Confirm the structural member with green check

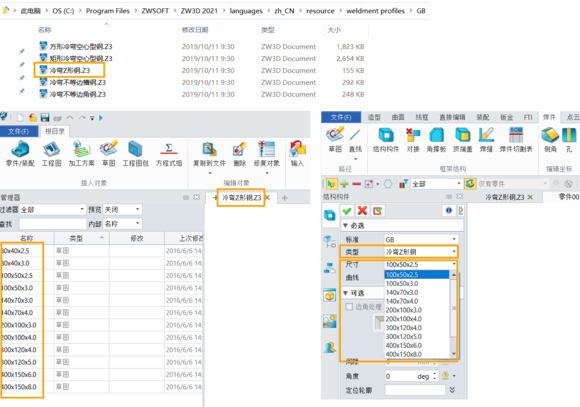tap(347, 211)
